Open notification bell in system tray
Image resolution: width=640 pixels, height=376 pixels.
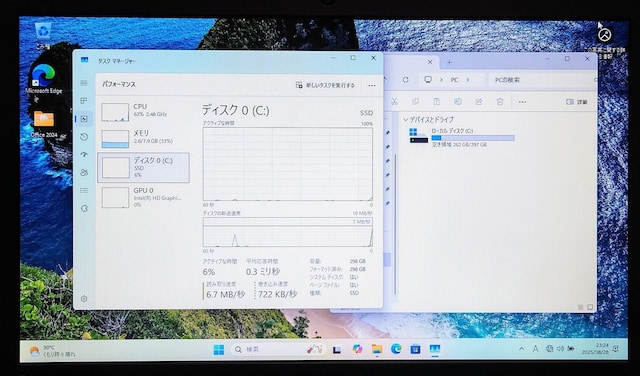[x=616, y=349]
